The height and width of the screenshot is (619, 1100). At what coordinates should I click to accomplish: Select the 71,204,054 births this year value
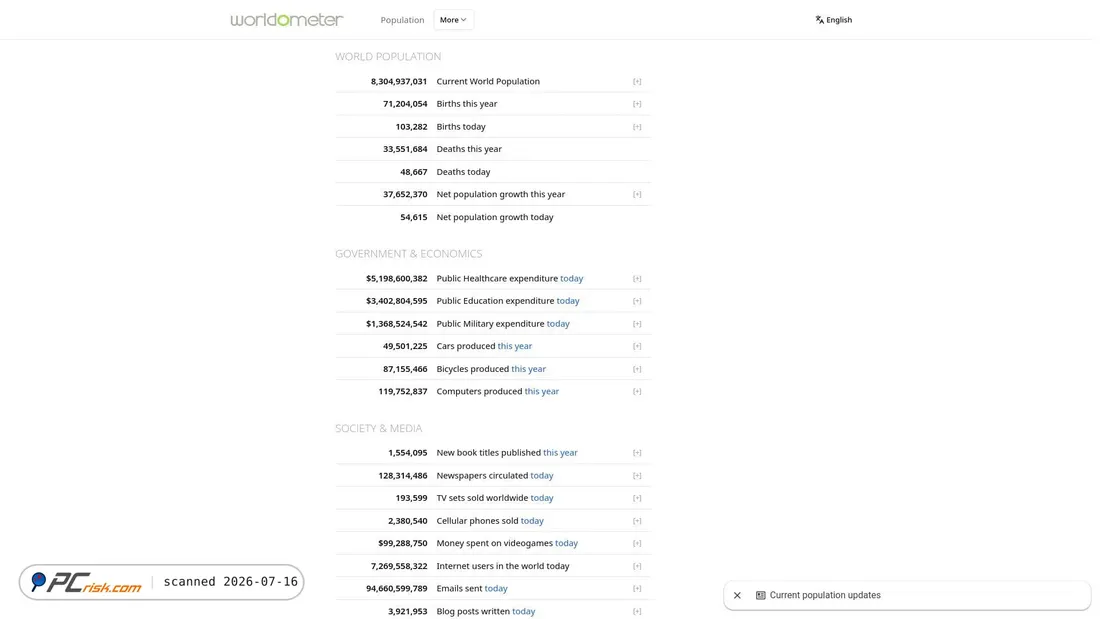coord(405,104)
